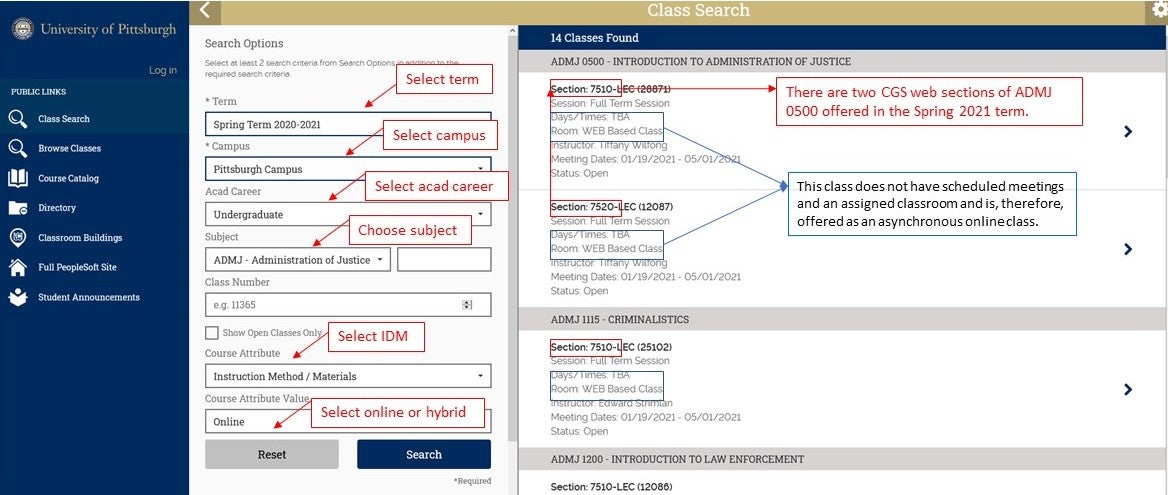Open the Term dropdown

tap(348, 124)
